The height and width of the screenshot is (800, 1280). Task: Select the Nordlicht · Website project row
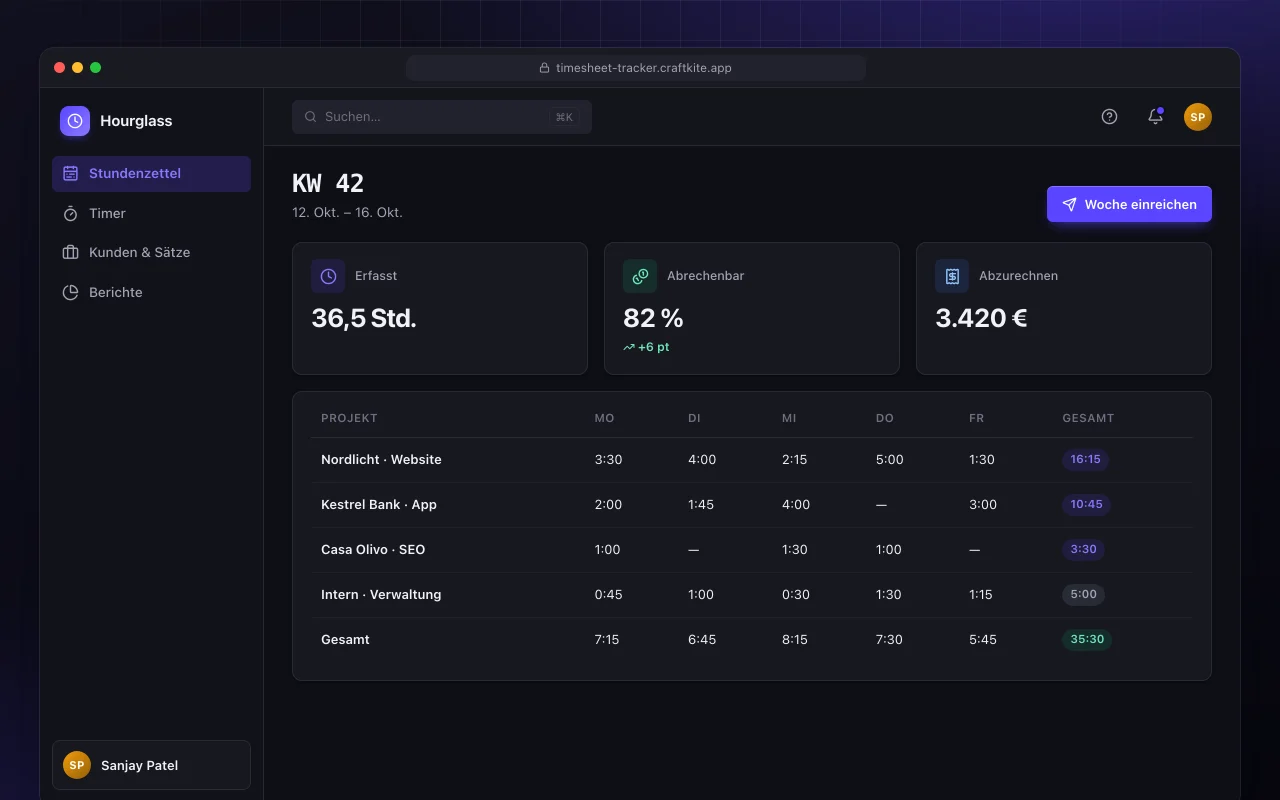[x=752, y=460]
